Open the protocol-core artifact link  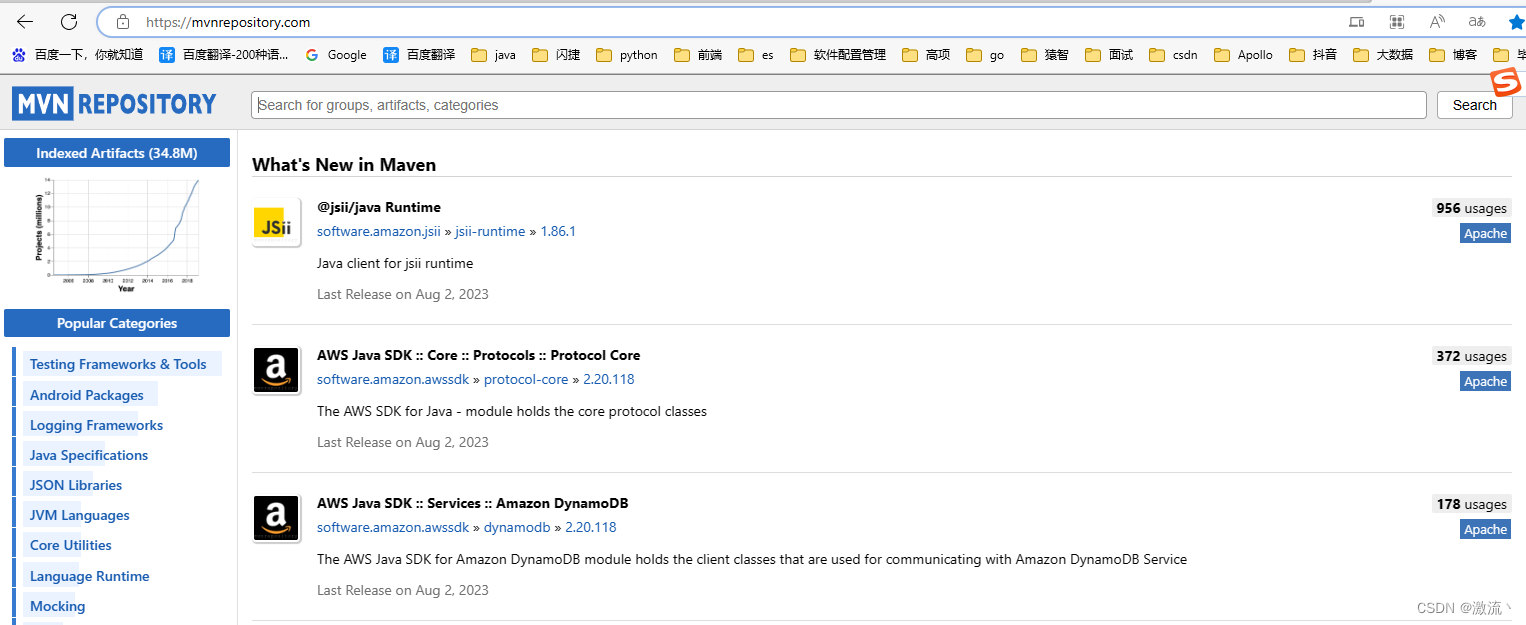(526, 379)
